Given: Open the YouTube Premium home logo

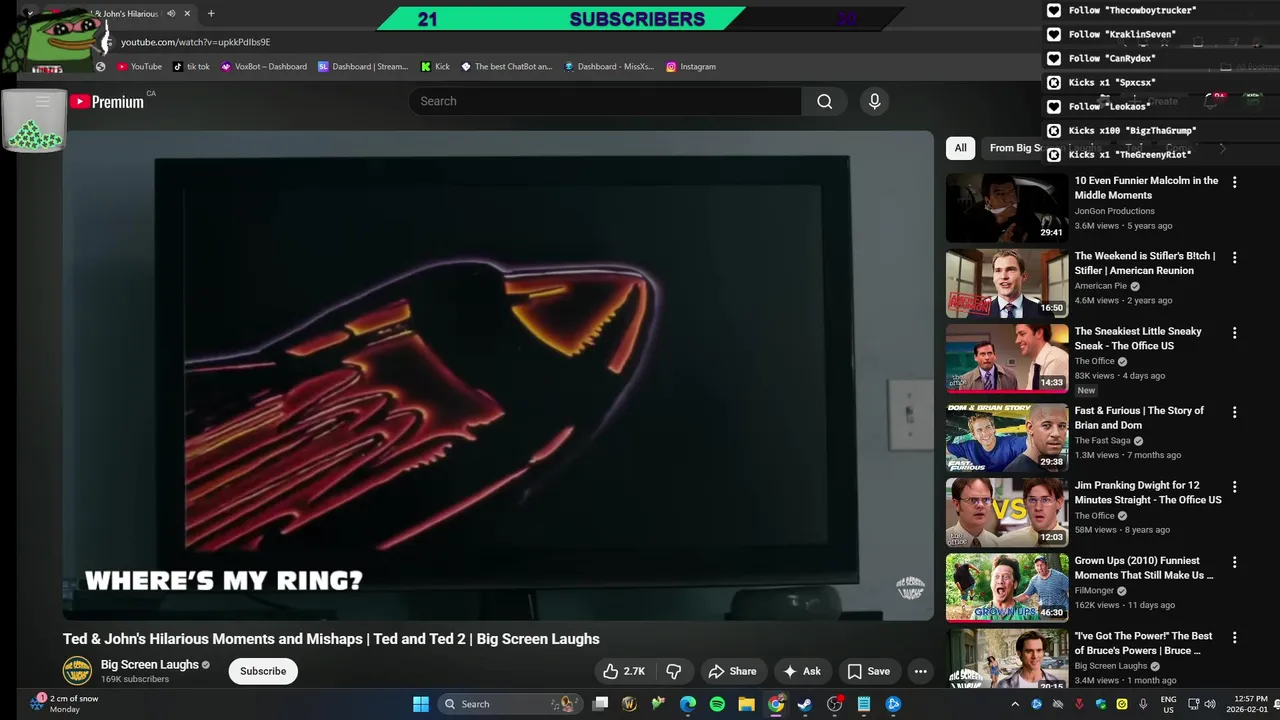Looking at the screenshot, I should pos(106,101).
